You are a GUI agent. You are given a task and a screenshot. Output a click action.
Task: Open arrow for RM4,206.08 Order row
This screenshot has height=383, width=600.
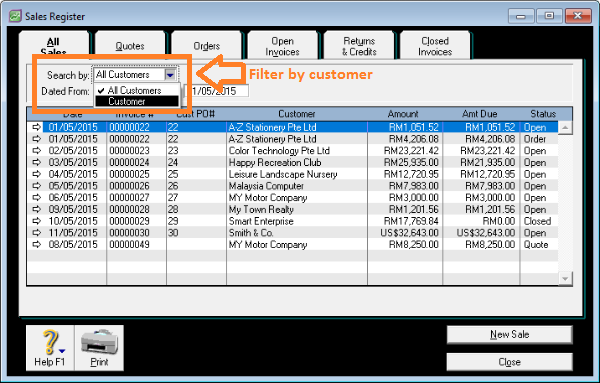pos(36,139)
